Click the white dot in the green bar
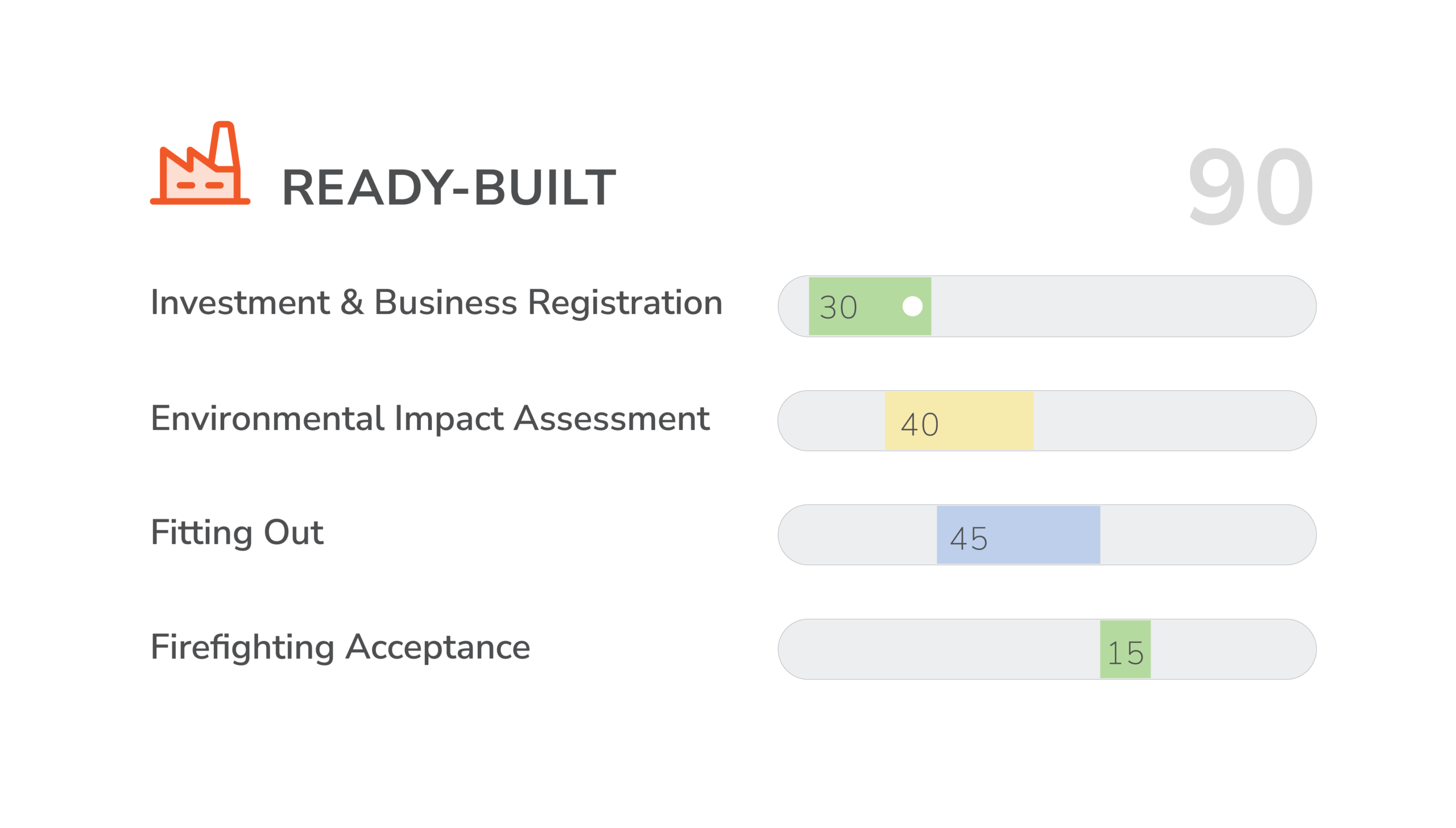Screen dimensions: 1456x828 click(x=912, y=307)
